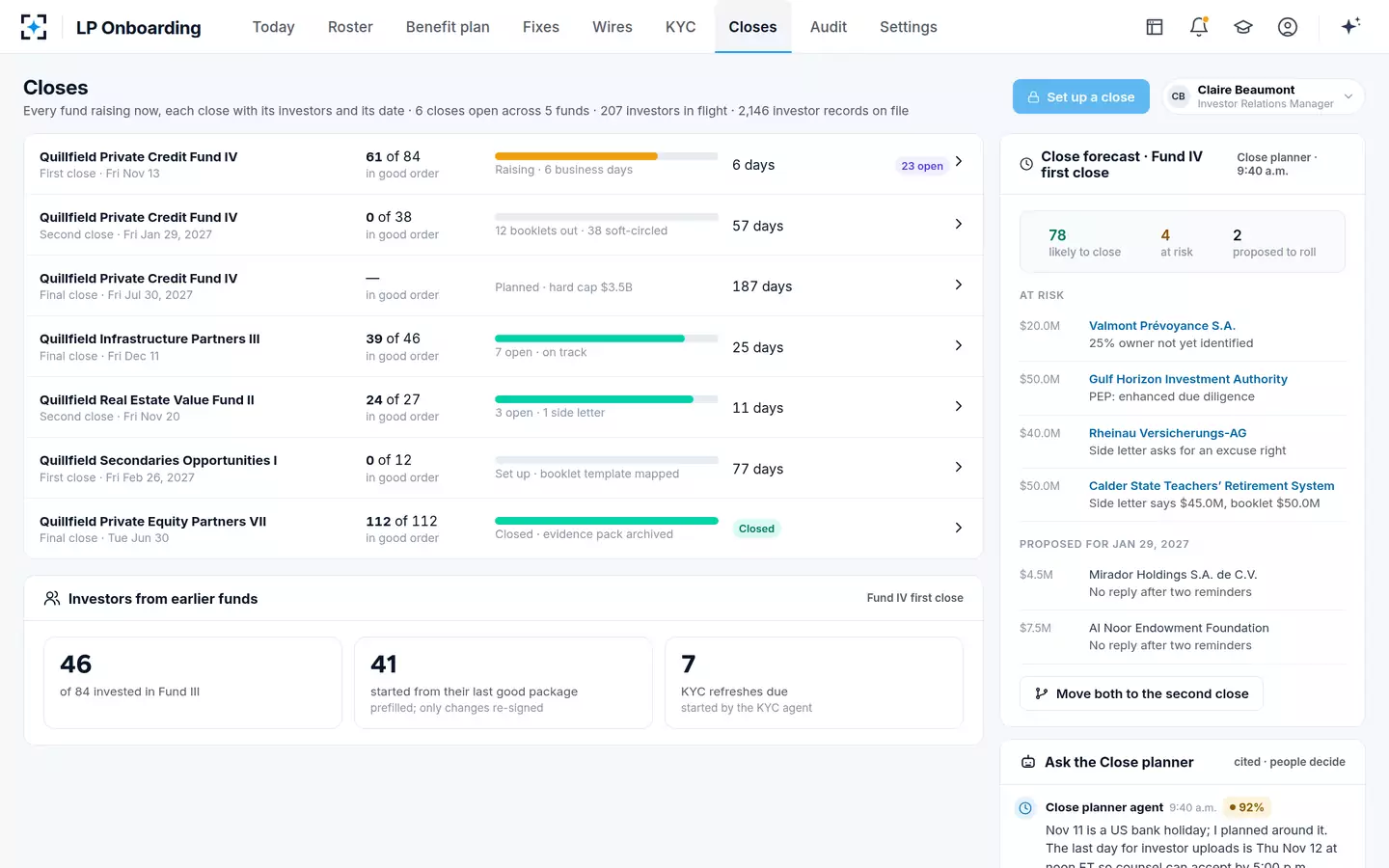This screenshot has width=1389, height=868.
Task: Click the 7 KYC refreshes due card
Action: pos(814,683)
